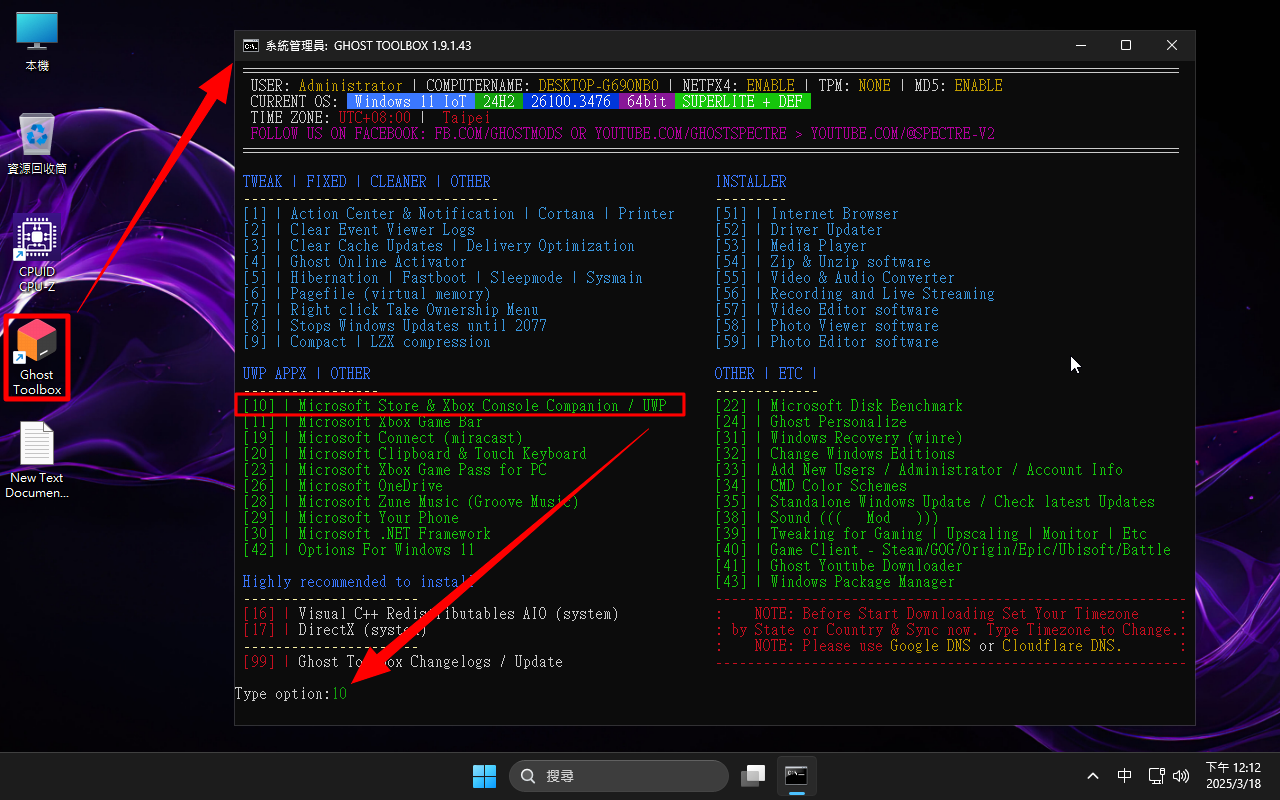Image resolution: width=1280 pixels, height=800 pixels.
Task: Click option [3] Clear Cache Updates
Action: coord(439,246)
